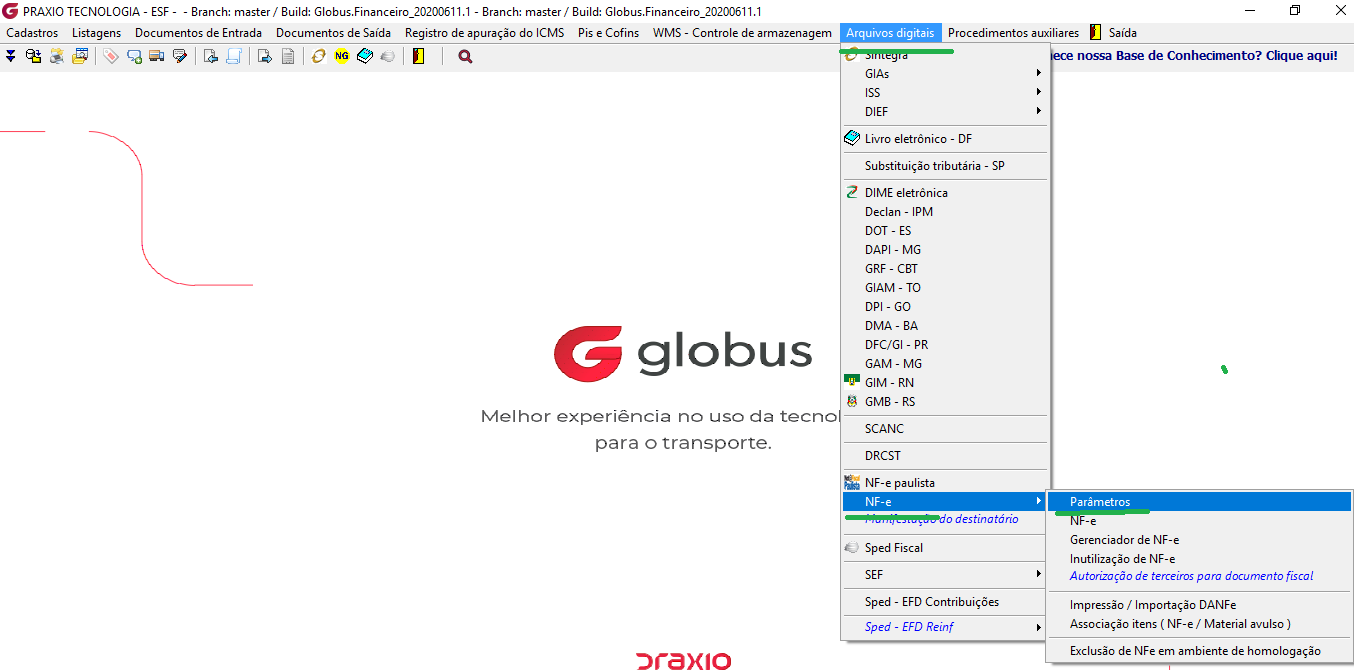This screenshot has height=670, width=1354.
Task: Click the gray icon beside Sped Fiscal
Action: point(852,547)
